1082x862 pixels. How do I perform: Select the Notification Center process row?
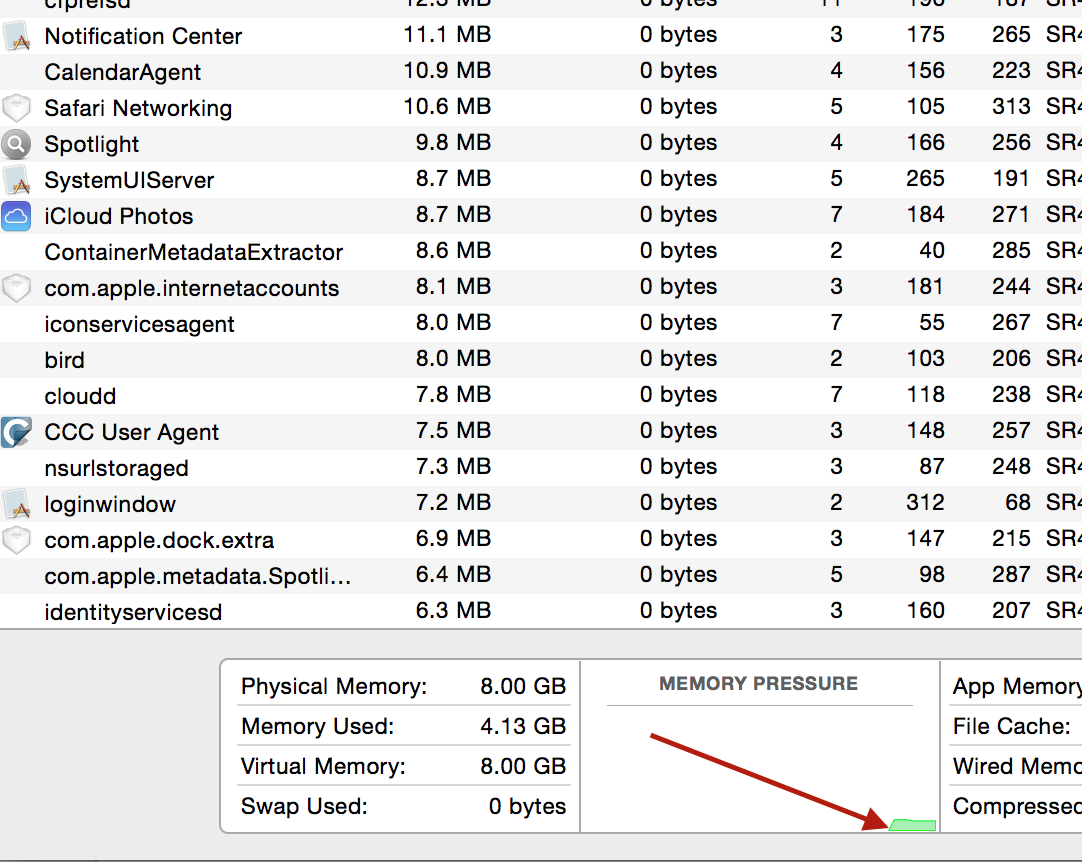[541, 36]
